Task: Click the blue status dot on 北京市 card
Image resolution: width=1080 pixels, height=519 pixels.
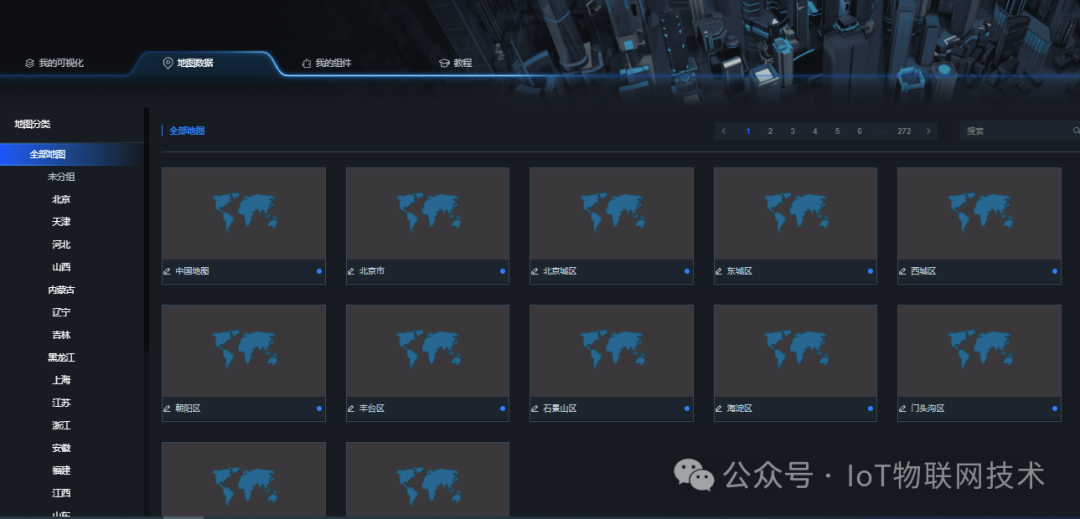Action: (x=503, y=271)
